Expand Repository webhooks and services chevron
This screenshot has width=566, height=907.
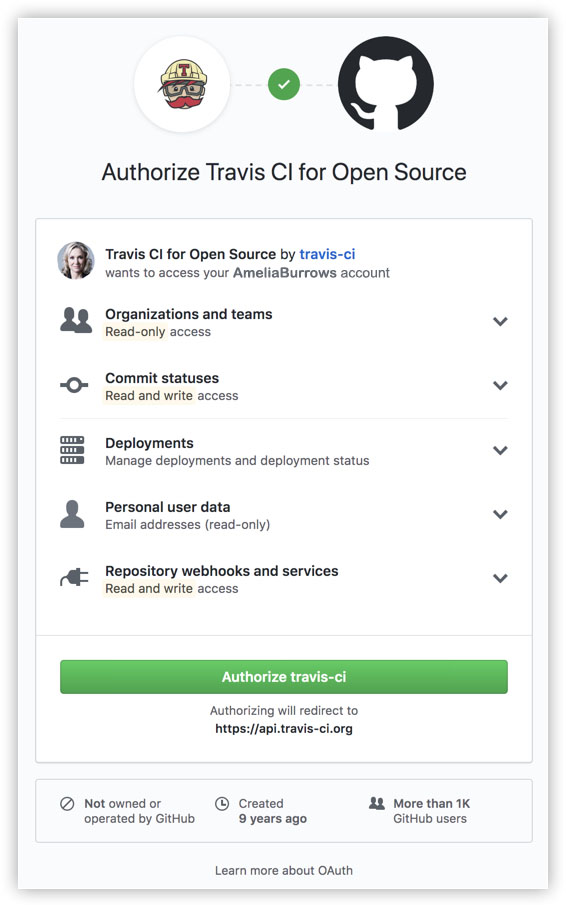500,578
